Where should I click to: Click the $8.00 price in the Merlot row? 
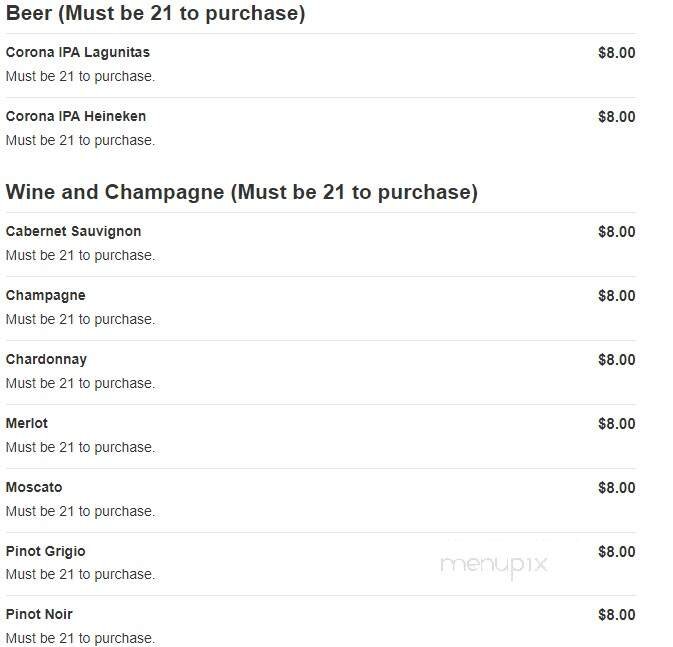coord(616,424)
